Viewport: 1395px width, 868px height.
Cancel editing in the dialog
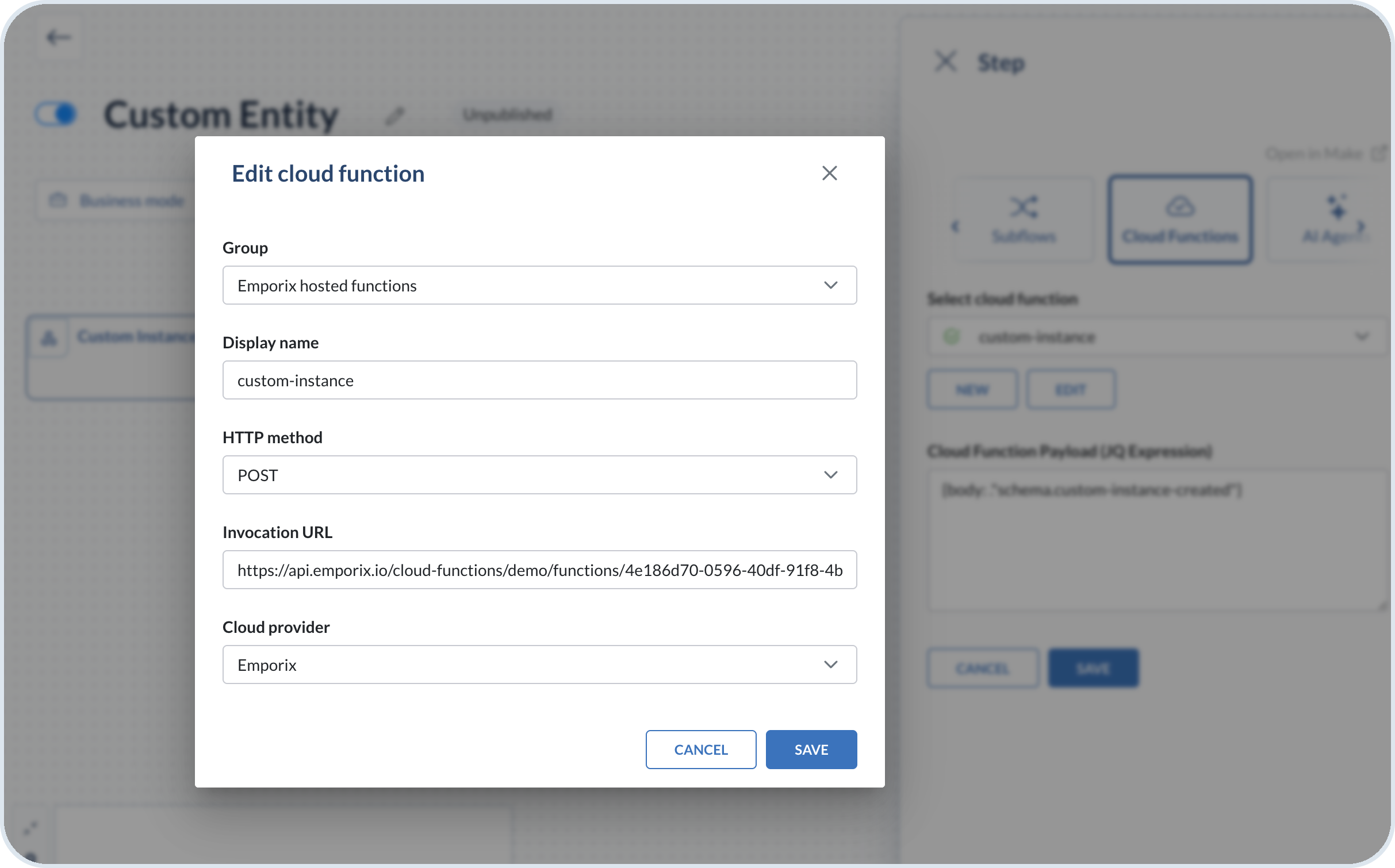[x=701, y=750]
